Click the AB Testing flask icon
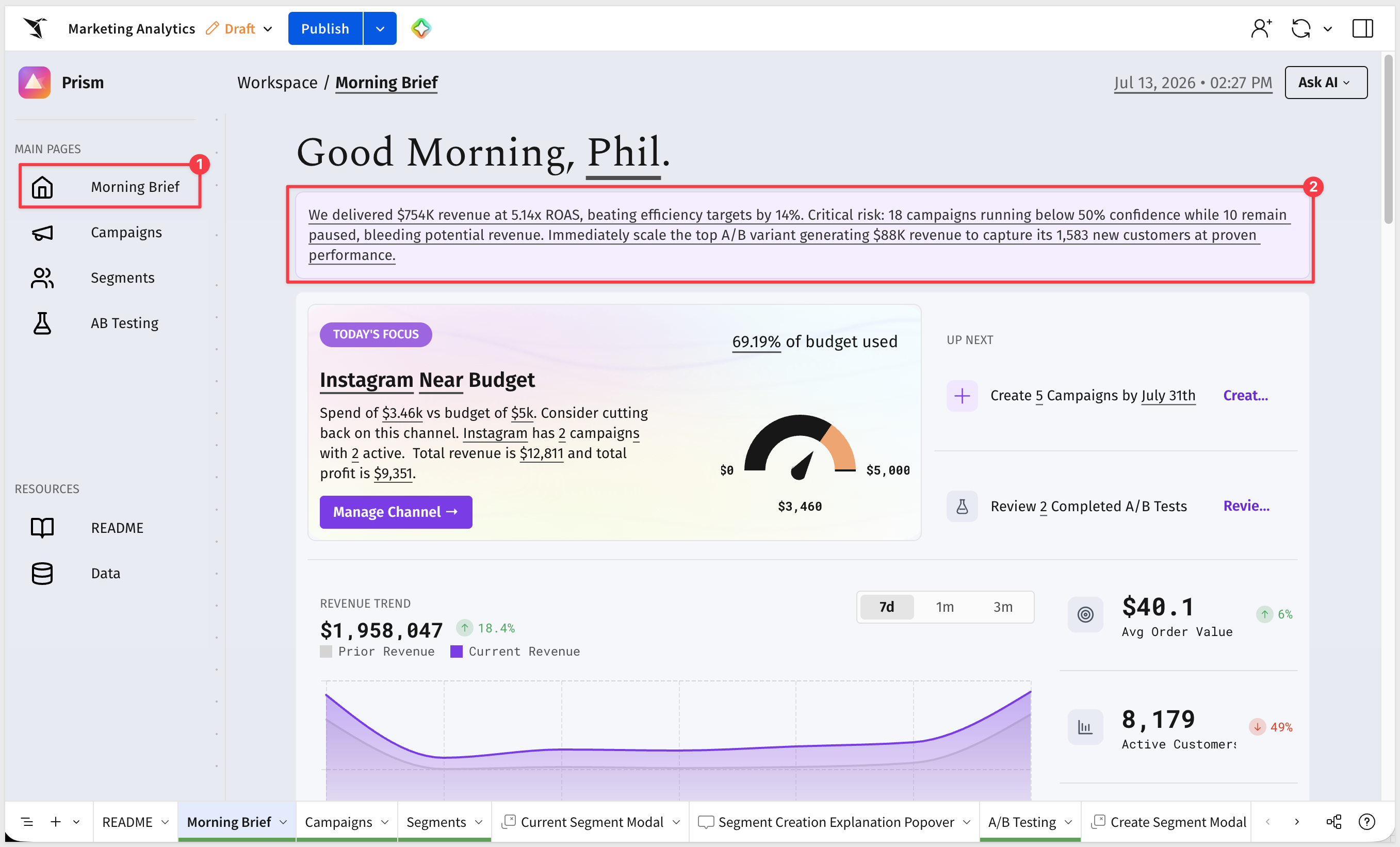The width and height of the screenshot is (1400, 847). coord(42,323)
